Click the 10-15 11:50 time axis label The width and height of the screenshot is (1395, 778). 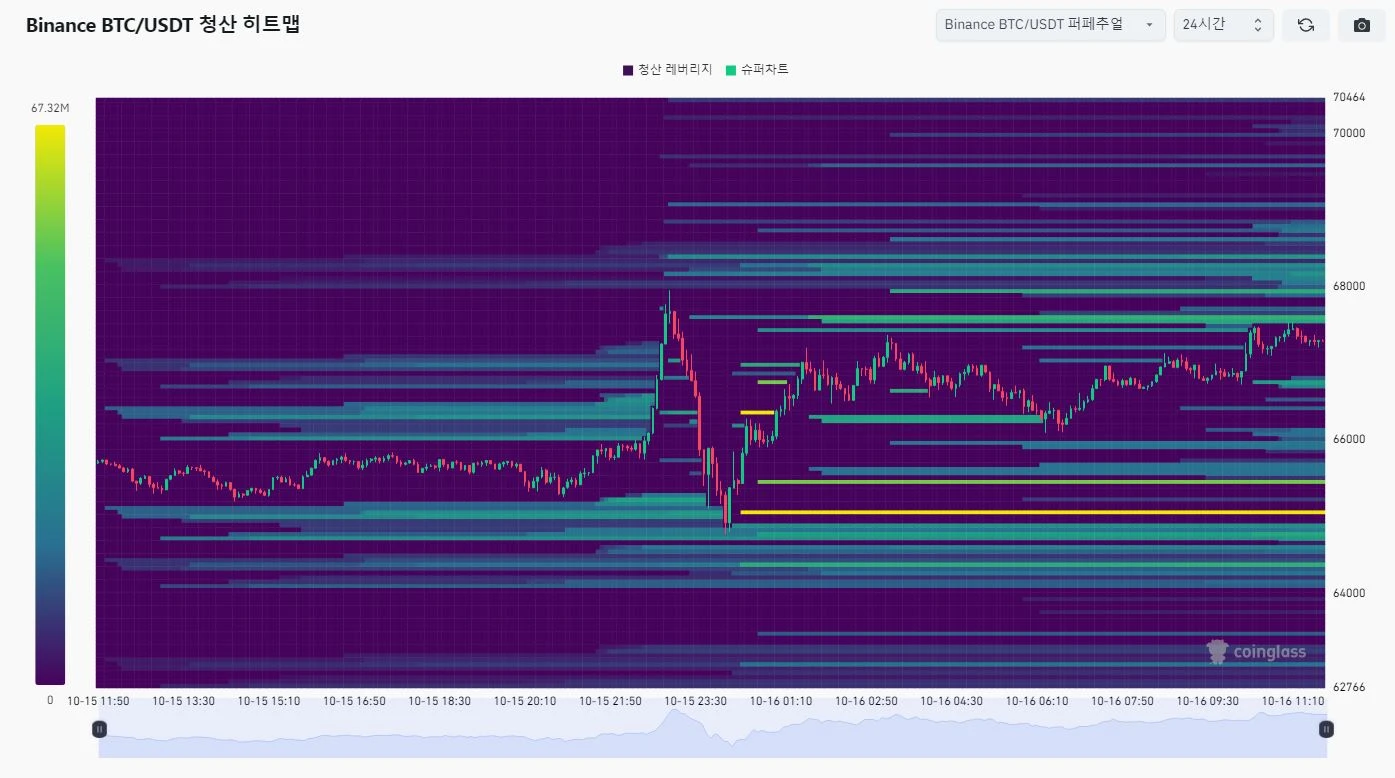(98, 701)
